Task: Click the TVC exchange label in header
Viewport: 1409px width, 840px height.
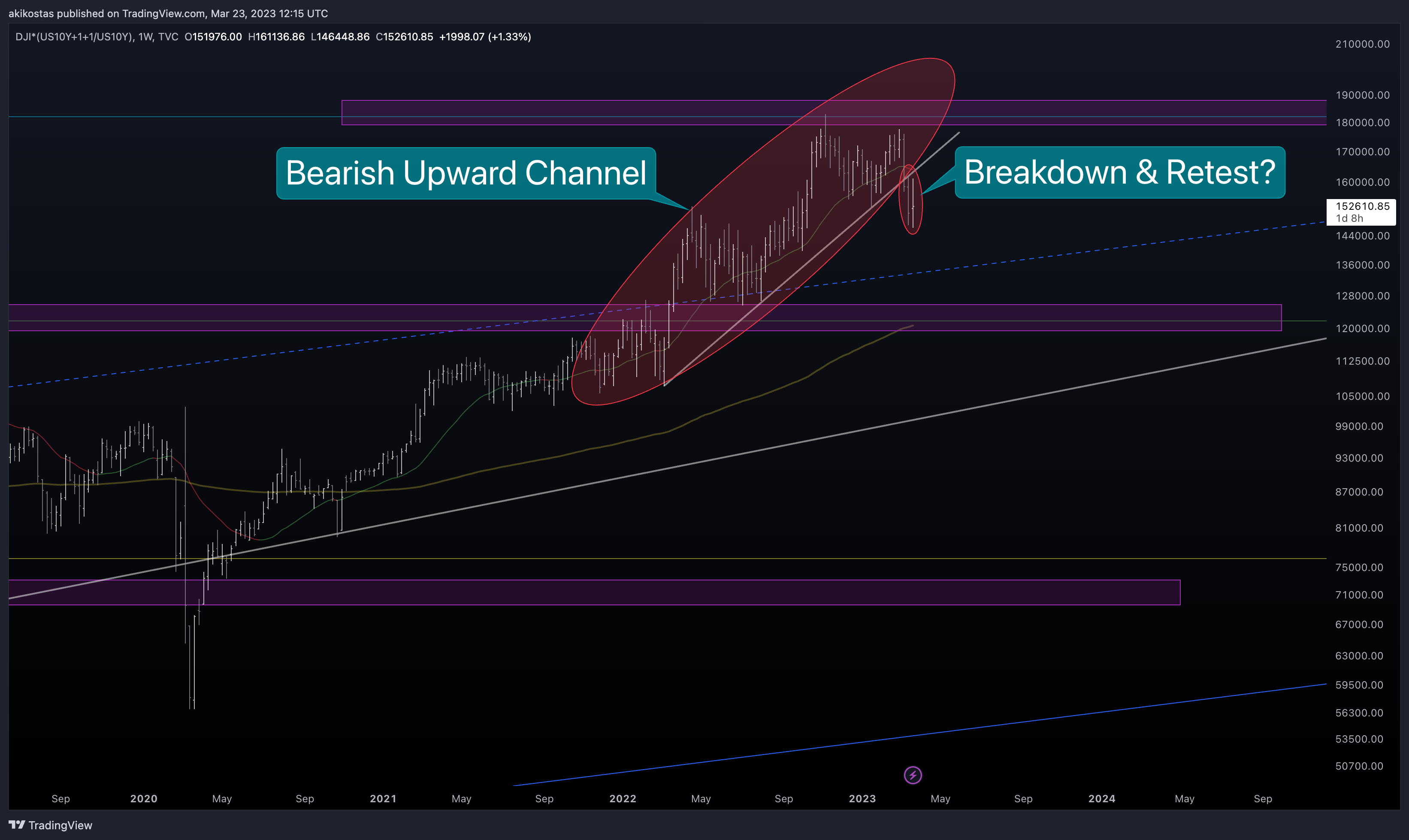Action: [168, 37]
